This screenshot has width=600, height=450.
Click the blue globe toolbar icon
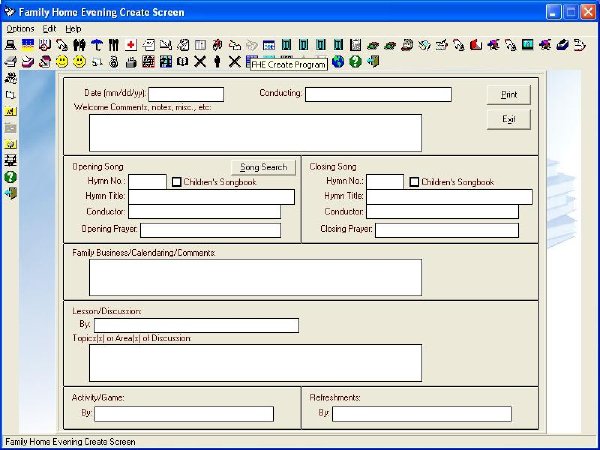pyautogui.click(x=338, y=62)
